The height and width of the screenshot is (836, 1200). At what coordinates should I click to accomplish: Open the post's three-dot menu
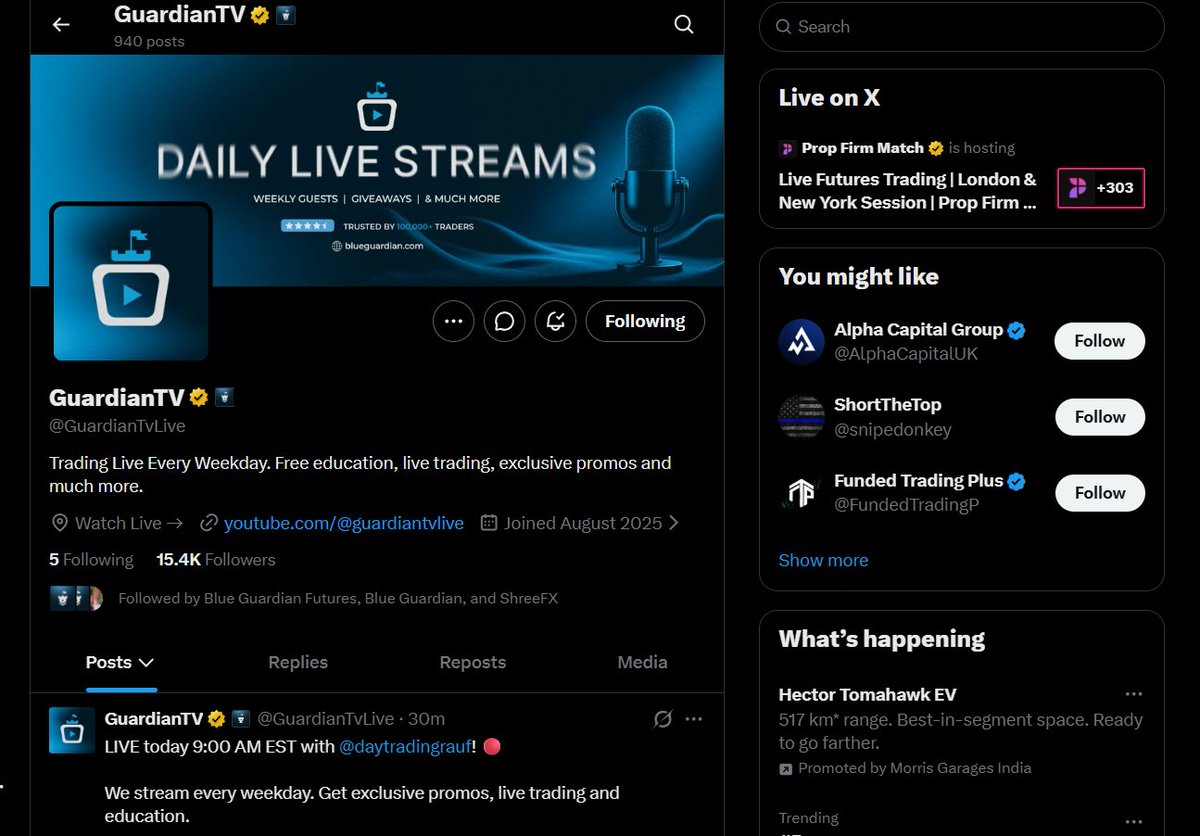point(694,719)
